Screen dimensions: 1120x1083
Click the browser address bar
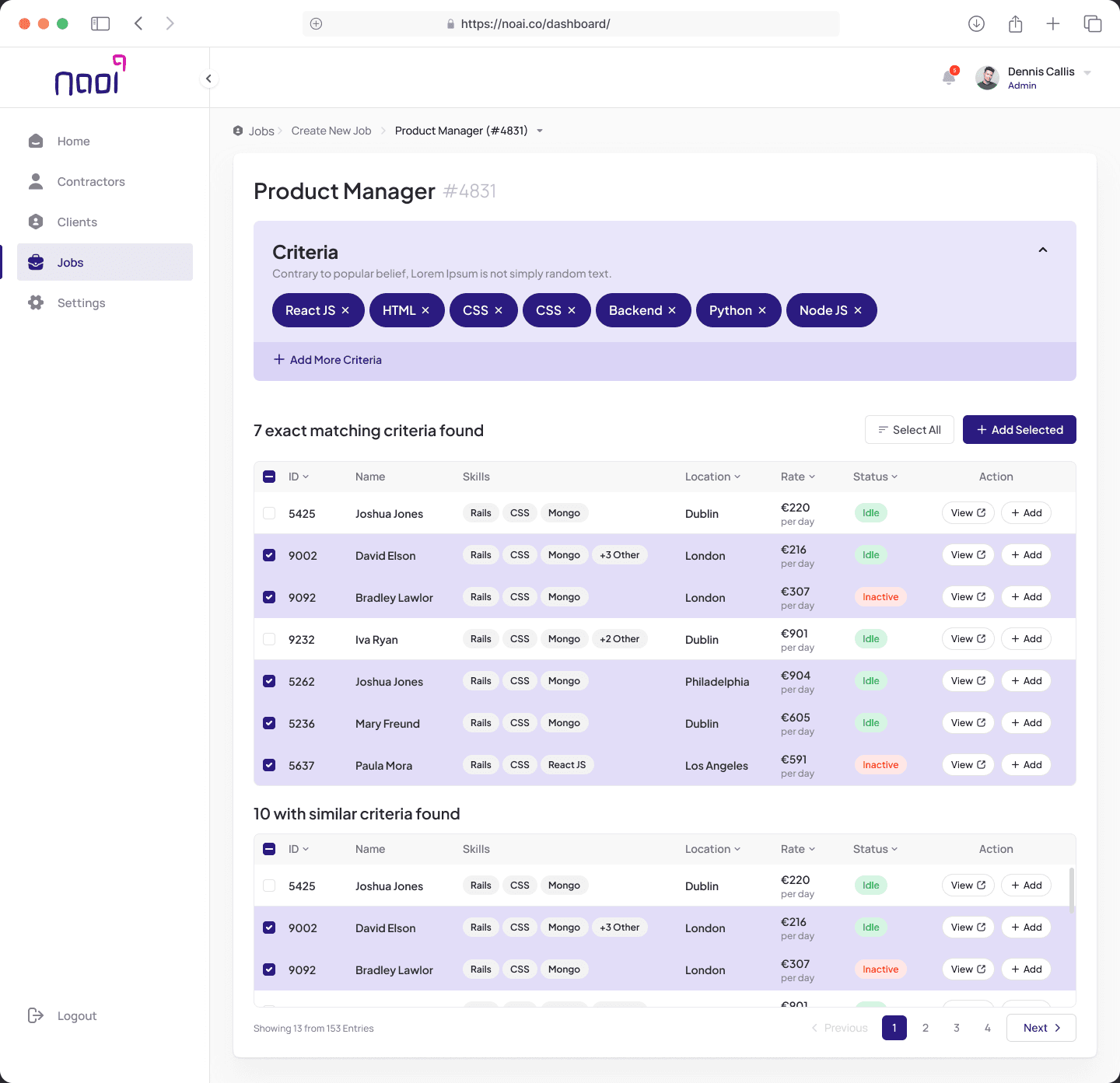pyautogui.click(x=571, y=23)
